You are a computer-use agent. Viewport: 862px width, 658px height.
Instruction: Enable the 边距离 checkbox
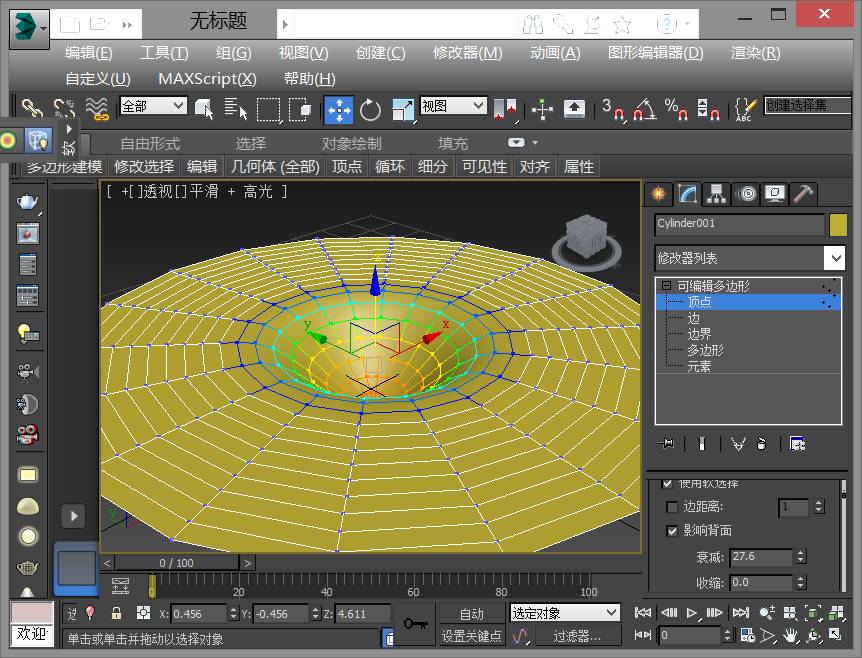tap(671, 508)
